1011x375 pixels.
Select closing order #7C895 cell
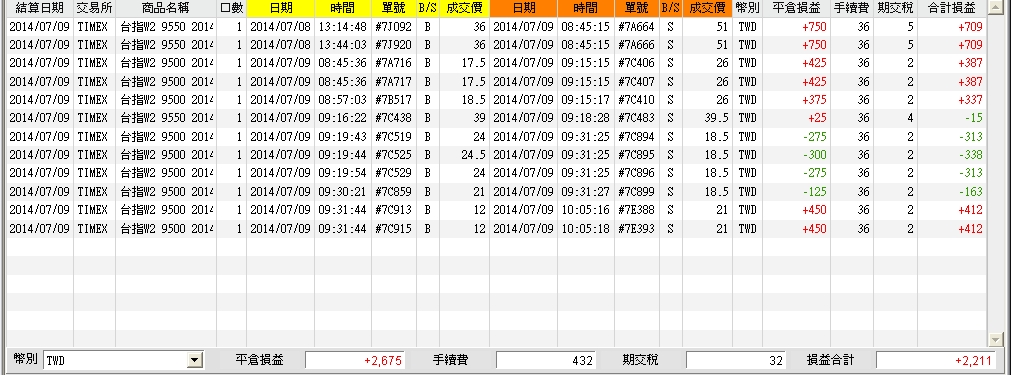(636, 155)
